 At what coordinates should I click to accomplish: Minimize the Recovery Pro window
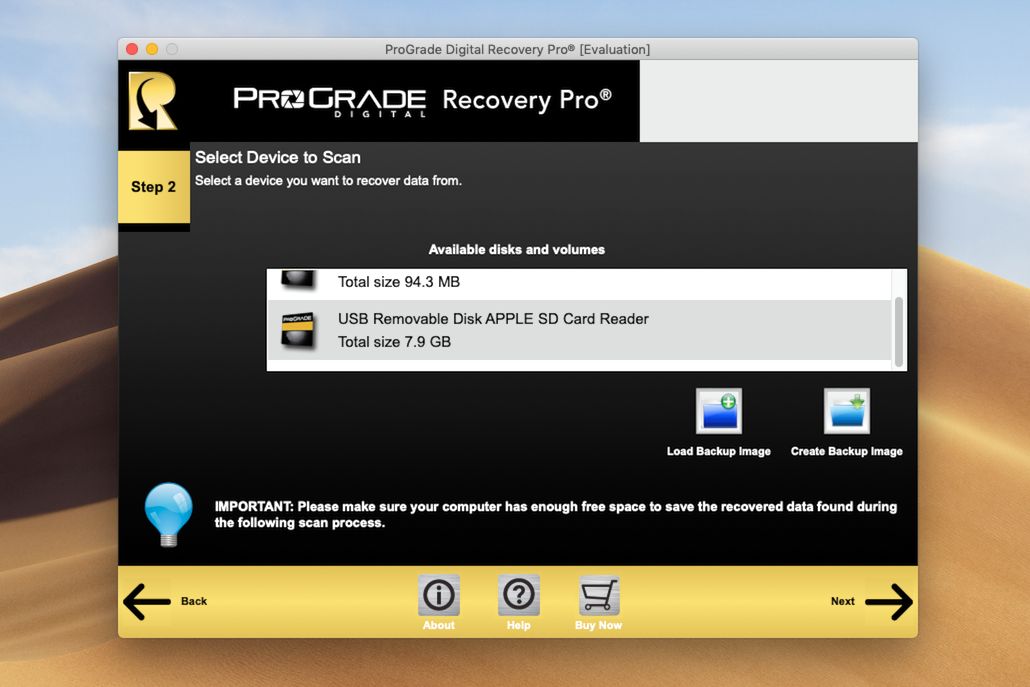[x=152, y=49]
